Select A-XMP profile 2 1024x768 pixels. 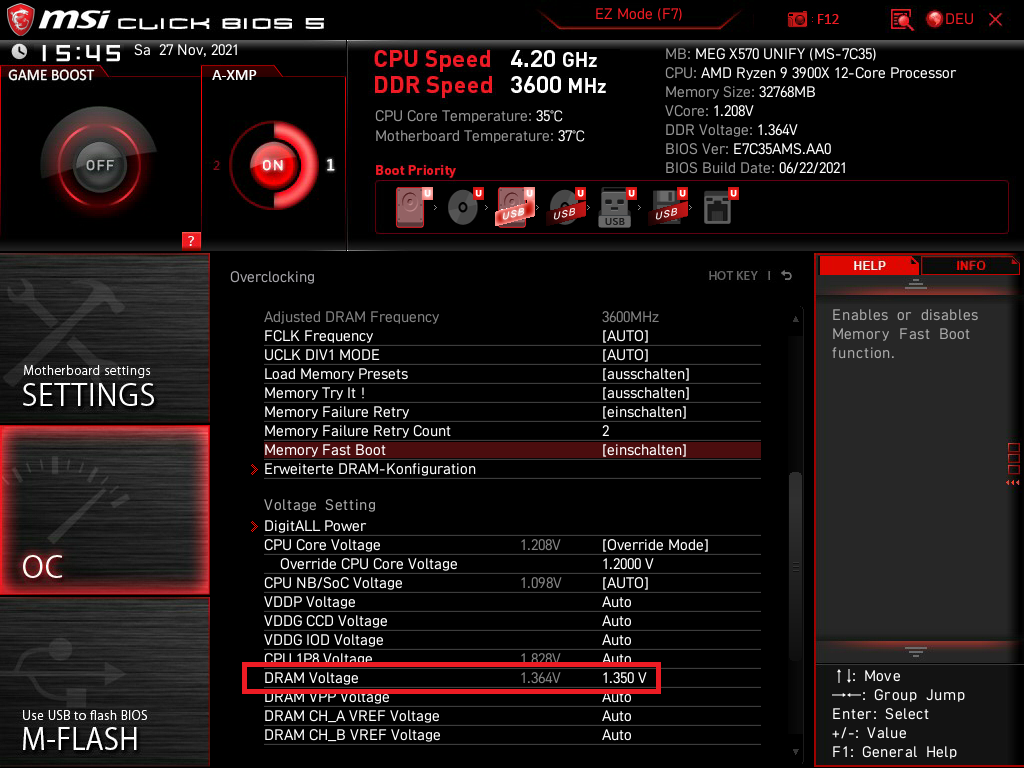[217, 165]
